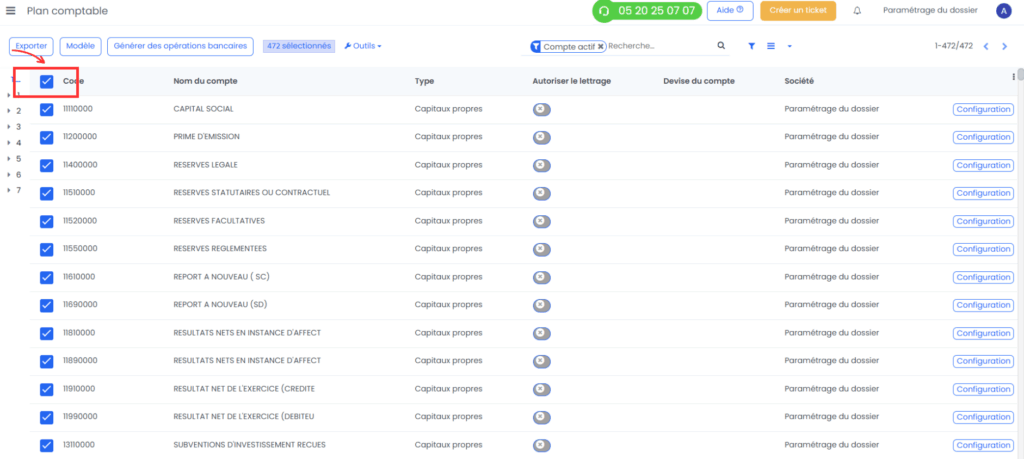This screenshot has width=1024, height=459.
Task: Uncheck checkbox for account 13110000
Action: pos(46,445)
